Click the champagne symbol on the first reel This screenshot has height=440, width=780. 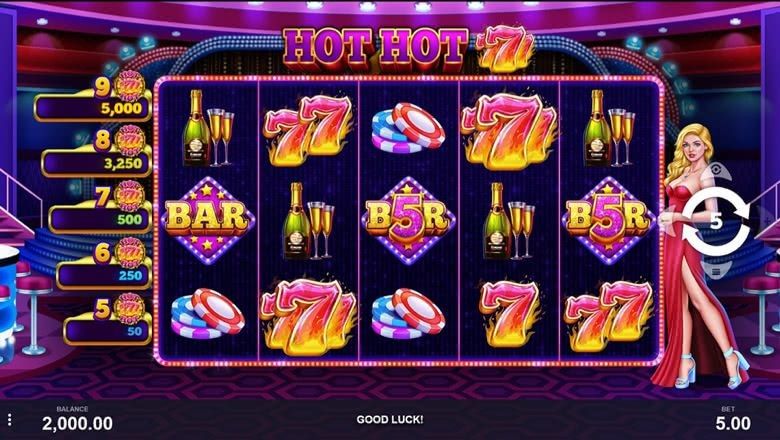click(207, 128)
